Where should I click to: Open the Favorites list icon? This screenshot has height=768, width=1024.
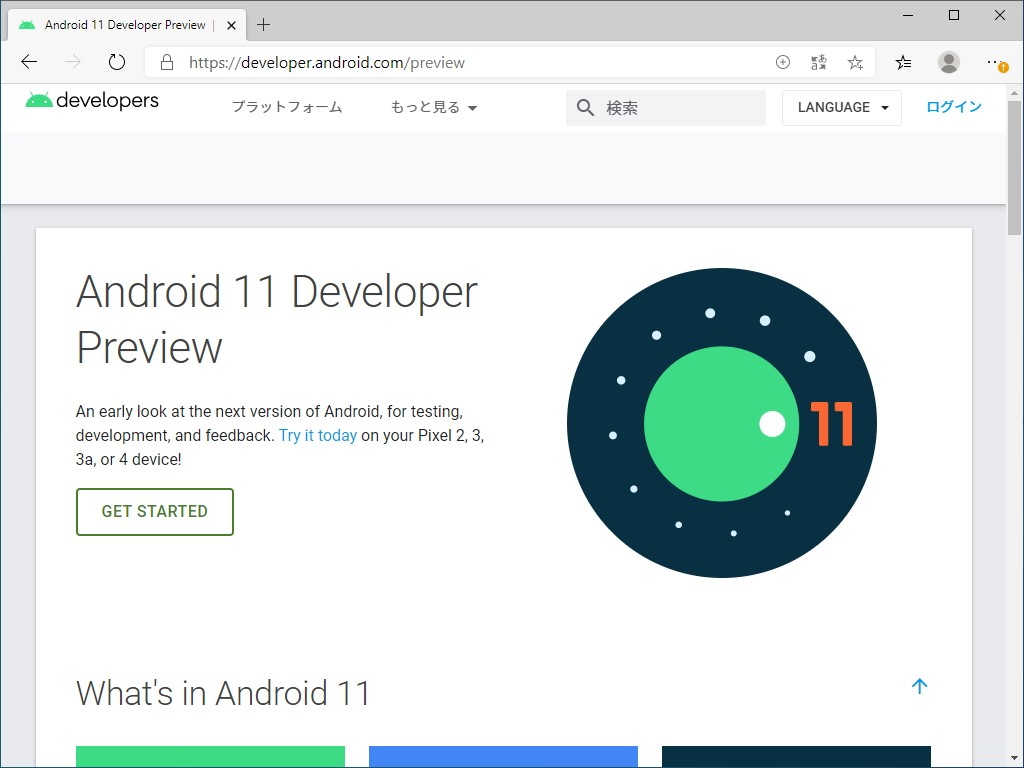point(903,62)
